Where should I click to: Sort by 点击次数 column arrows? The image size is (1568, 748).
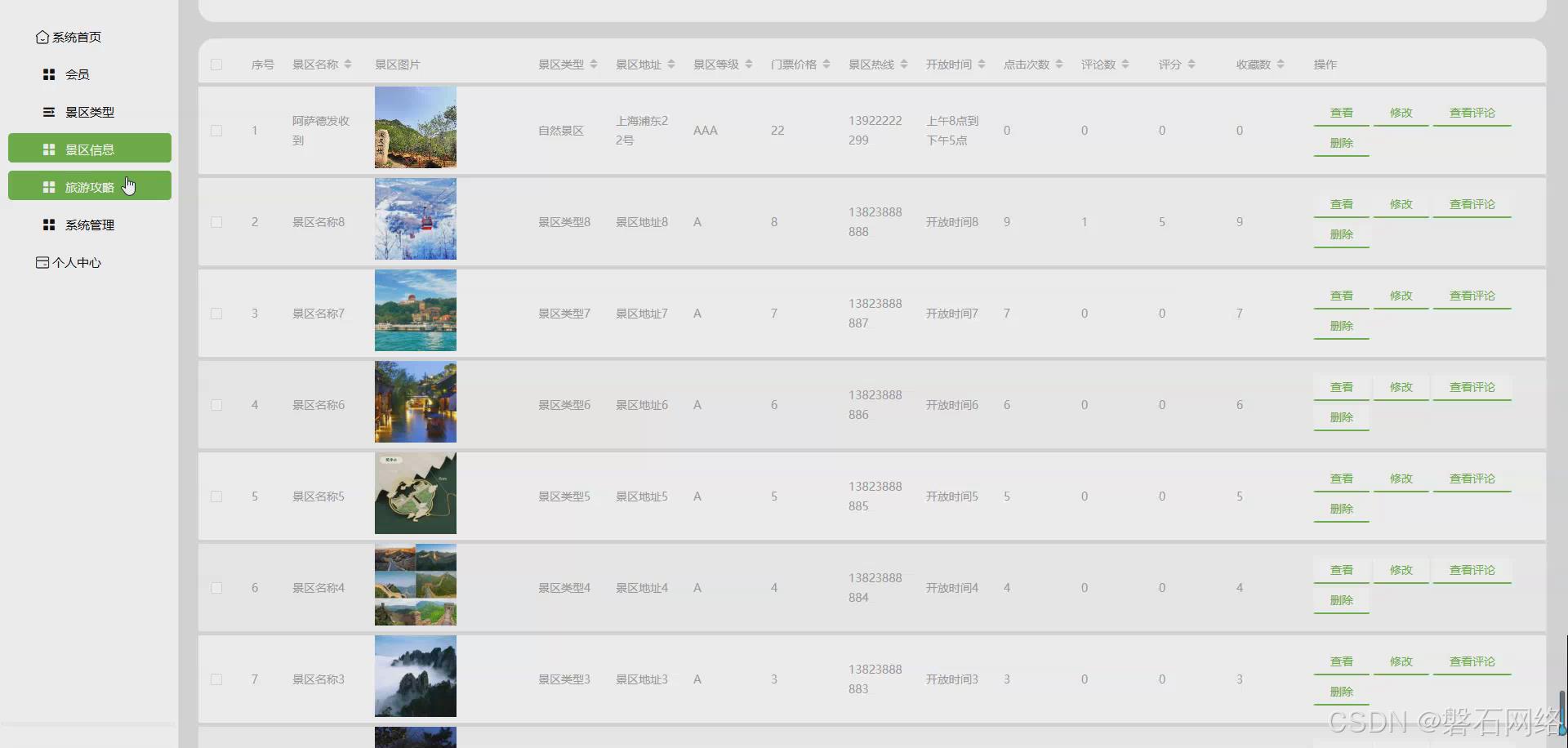click(x=1059, y=65)
